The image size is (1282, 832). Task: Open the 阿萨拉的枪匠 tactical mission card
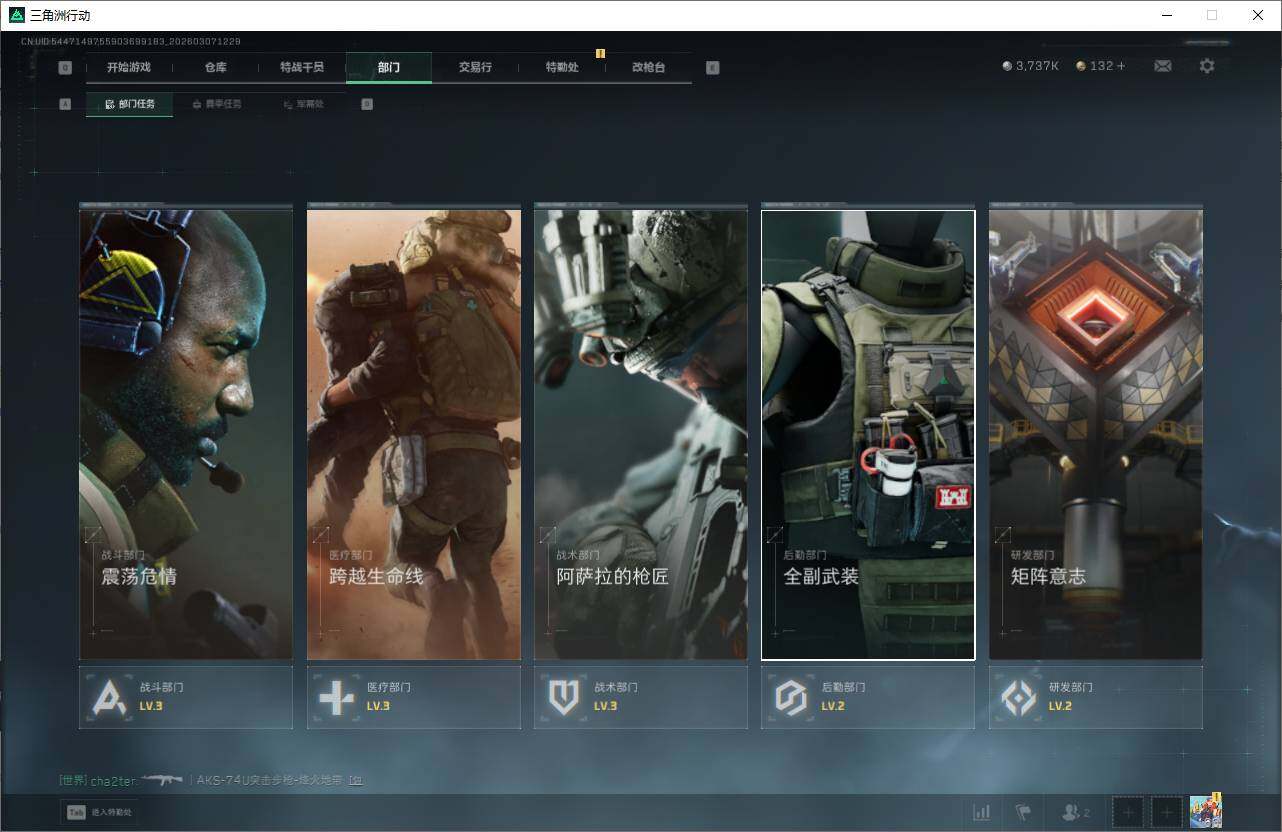(x=641, y=434)
